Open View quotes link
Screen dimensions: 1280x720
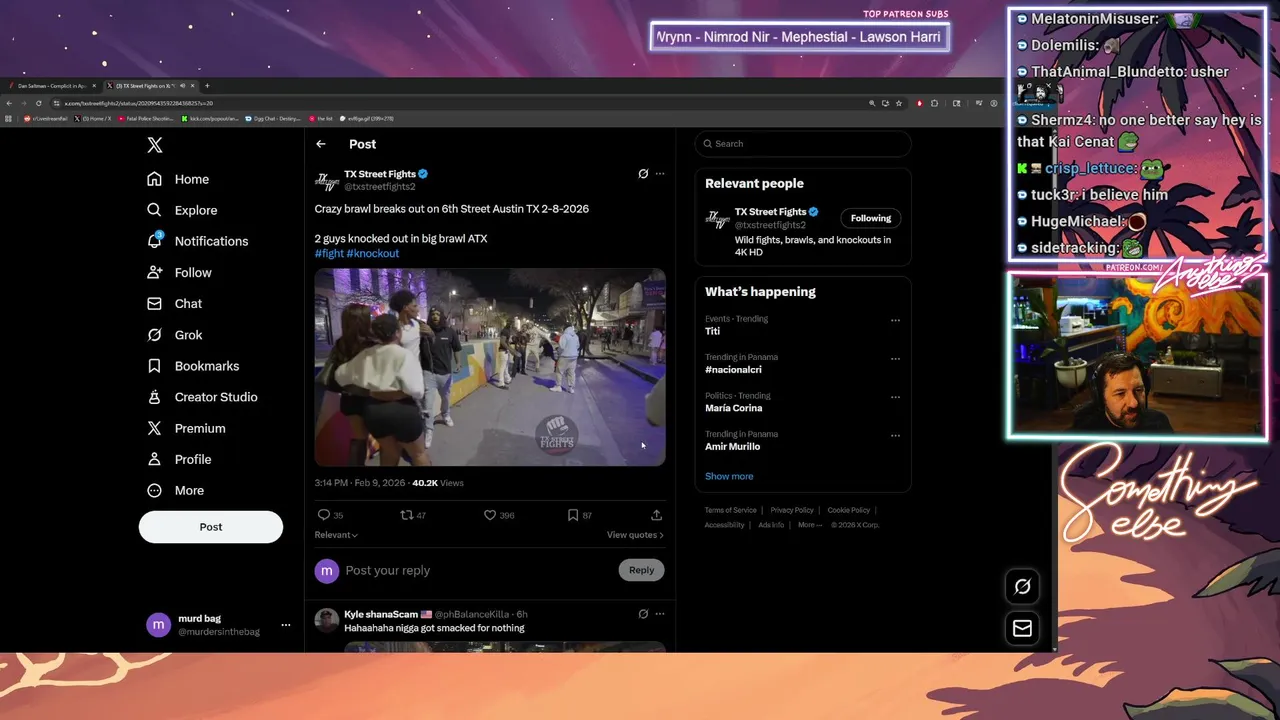coord(635,535)
